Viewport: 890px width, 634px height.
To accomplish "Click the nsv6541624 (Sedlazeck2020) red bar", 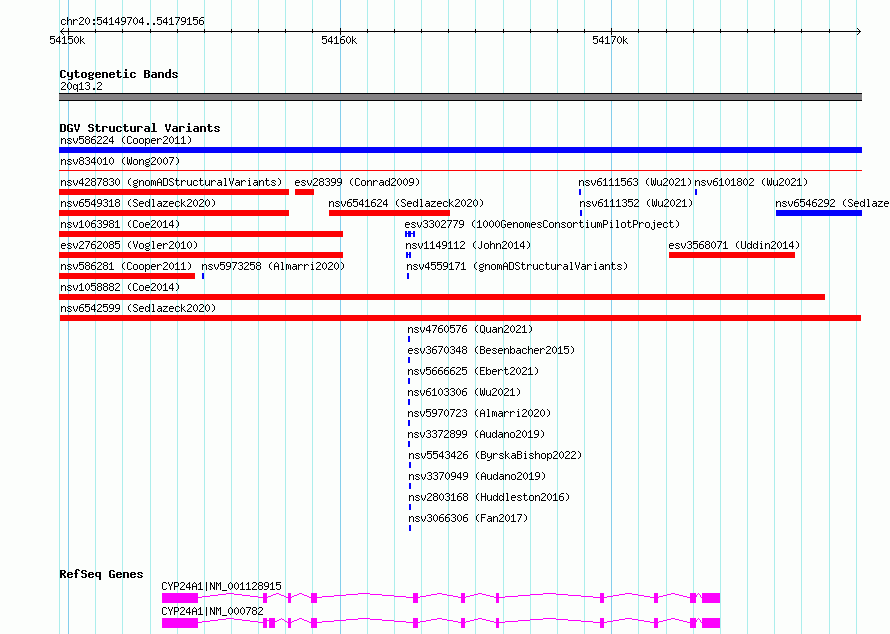I will click(x=389, y=213).
